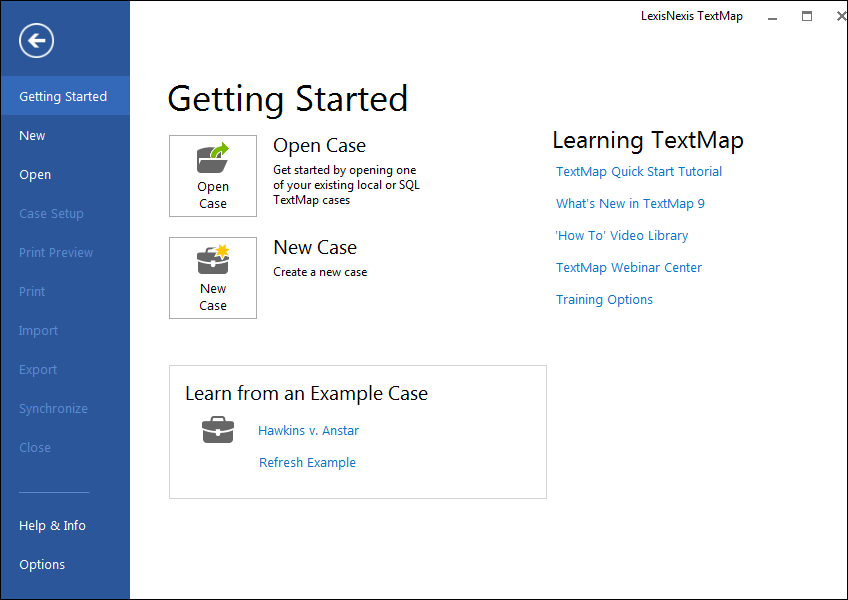This screenshot has height=600, width=848.
Task: Click the New Case briefcase icon button
Action: point(213,278)
